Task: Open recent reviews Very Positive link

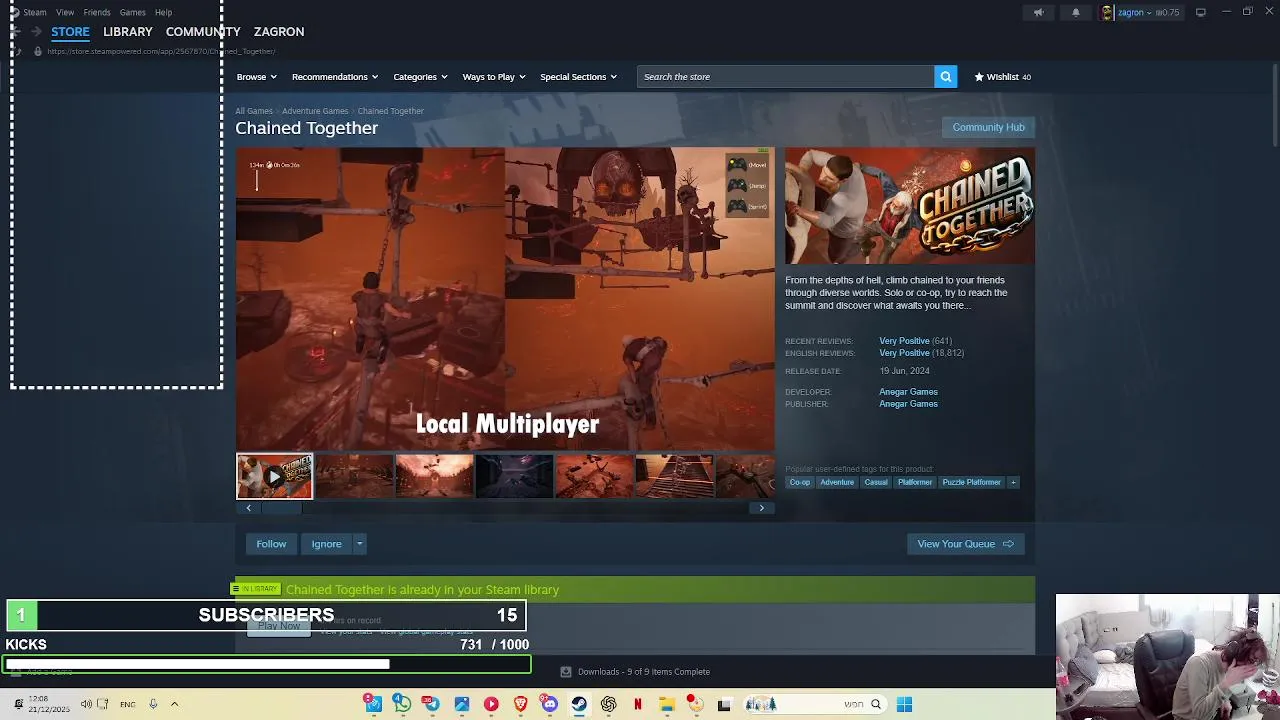Action: [904, 341]
